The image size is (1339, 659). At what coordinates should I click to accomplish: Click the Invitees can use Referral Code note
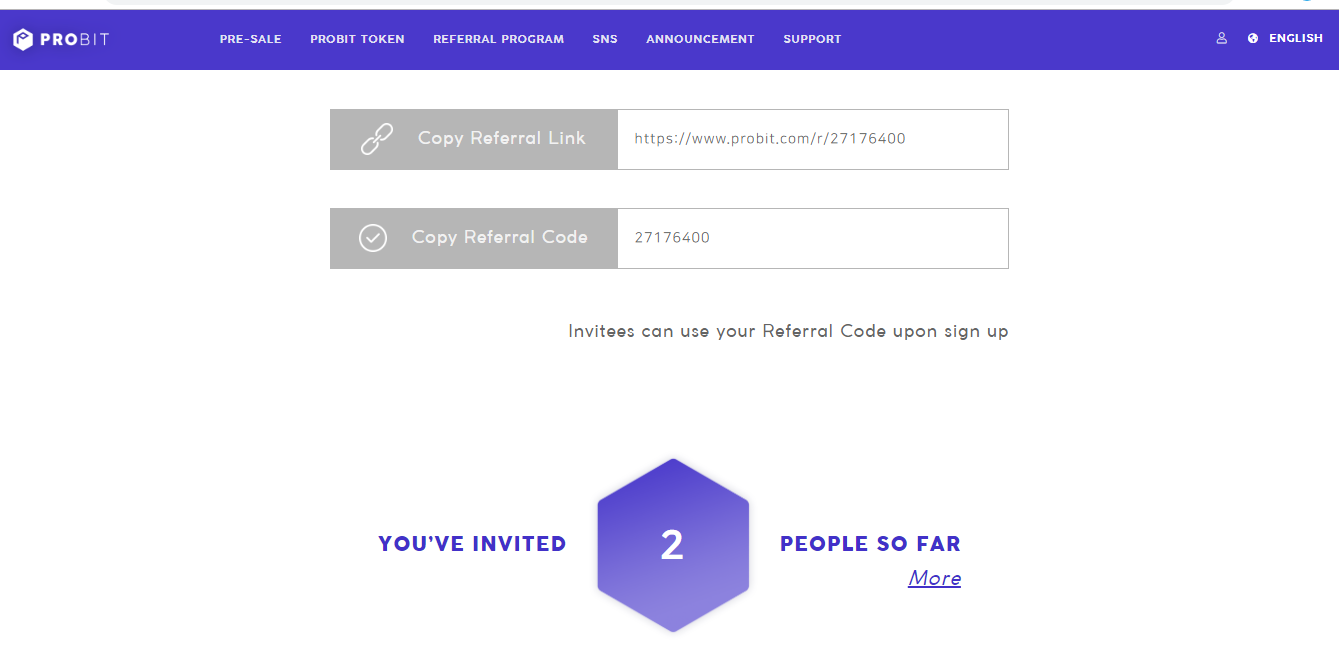[788, 331]
